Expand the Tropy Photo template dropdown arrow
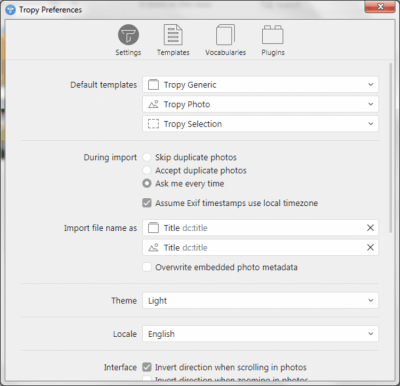400x386 pixels. point(371,104)
